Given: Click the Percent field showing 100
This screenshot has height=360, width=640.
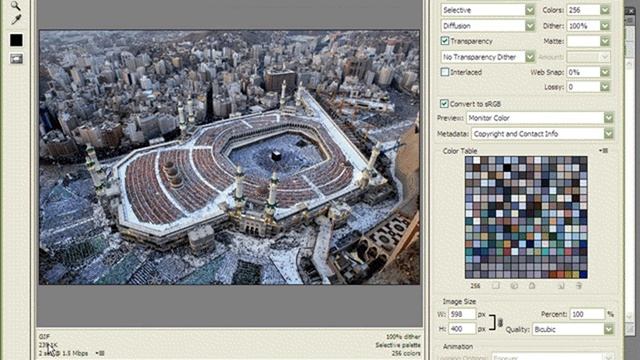Looking at the screenshot, I should (x=587, y=314).
